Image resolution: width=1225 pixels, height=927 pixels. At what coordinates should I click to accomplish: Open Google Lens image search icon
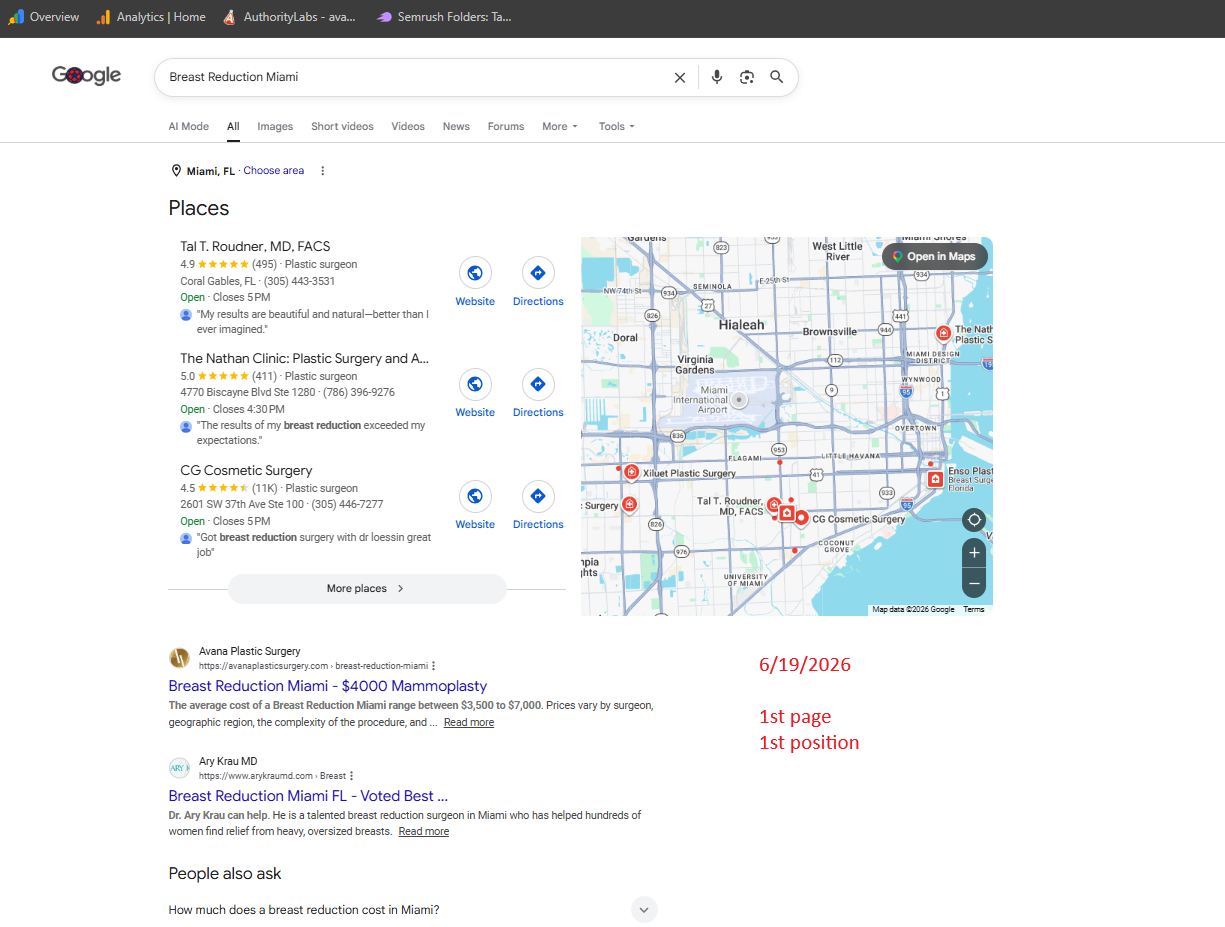point(746,77)
